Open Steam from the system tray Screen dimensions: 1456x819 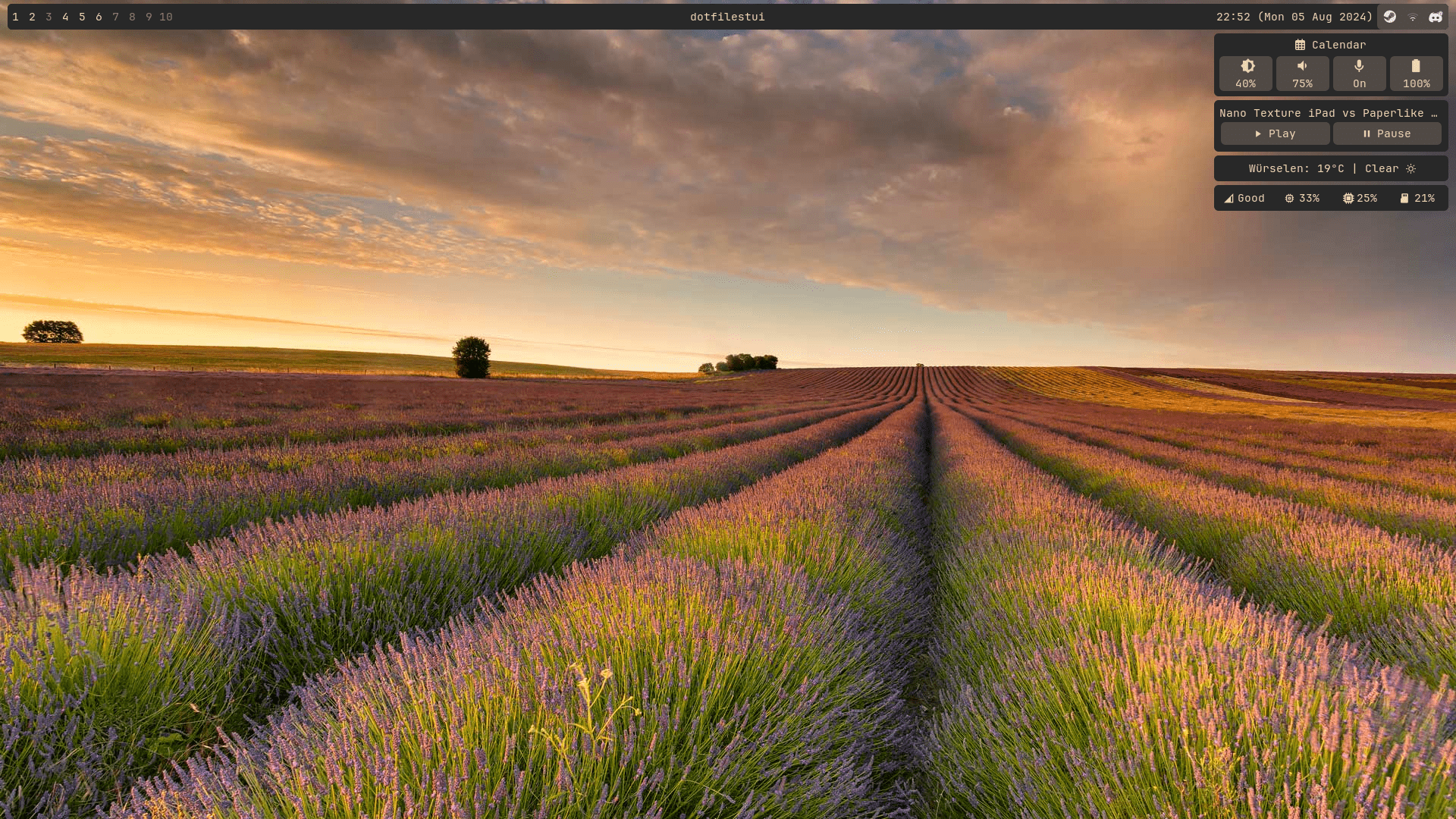1389,17
